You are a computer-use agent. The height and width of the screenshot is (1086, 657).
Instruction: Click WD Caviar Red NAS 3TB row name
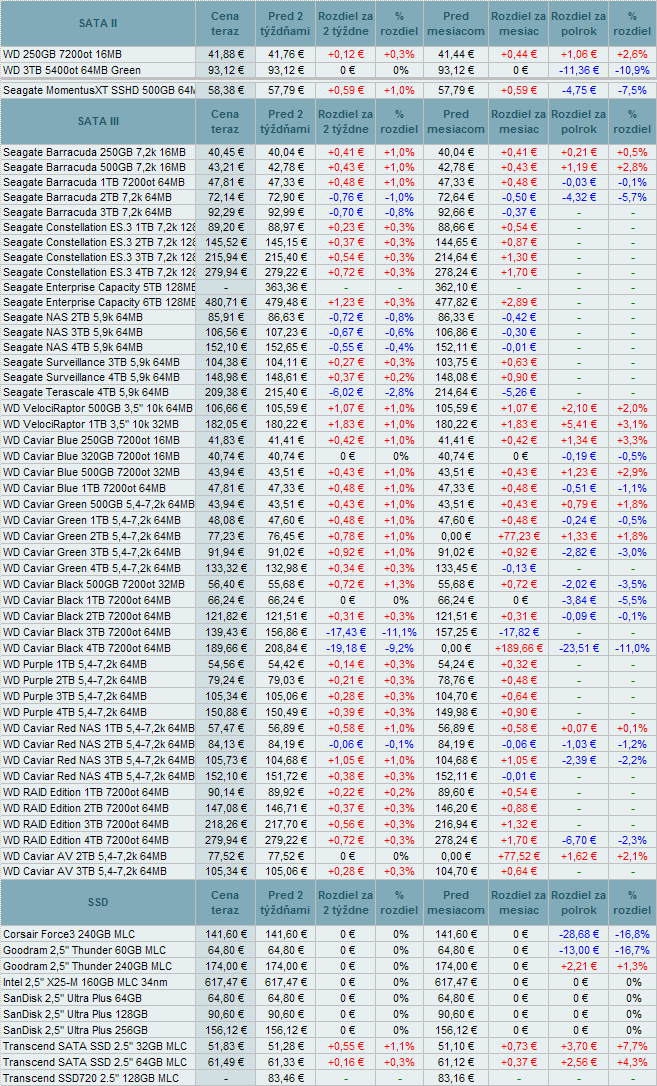click(x=98, y=760)
